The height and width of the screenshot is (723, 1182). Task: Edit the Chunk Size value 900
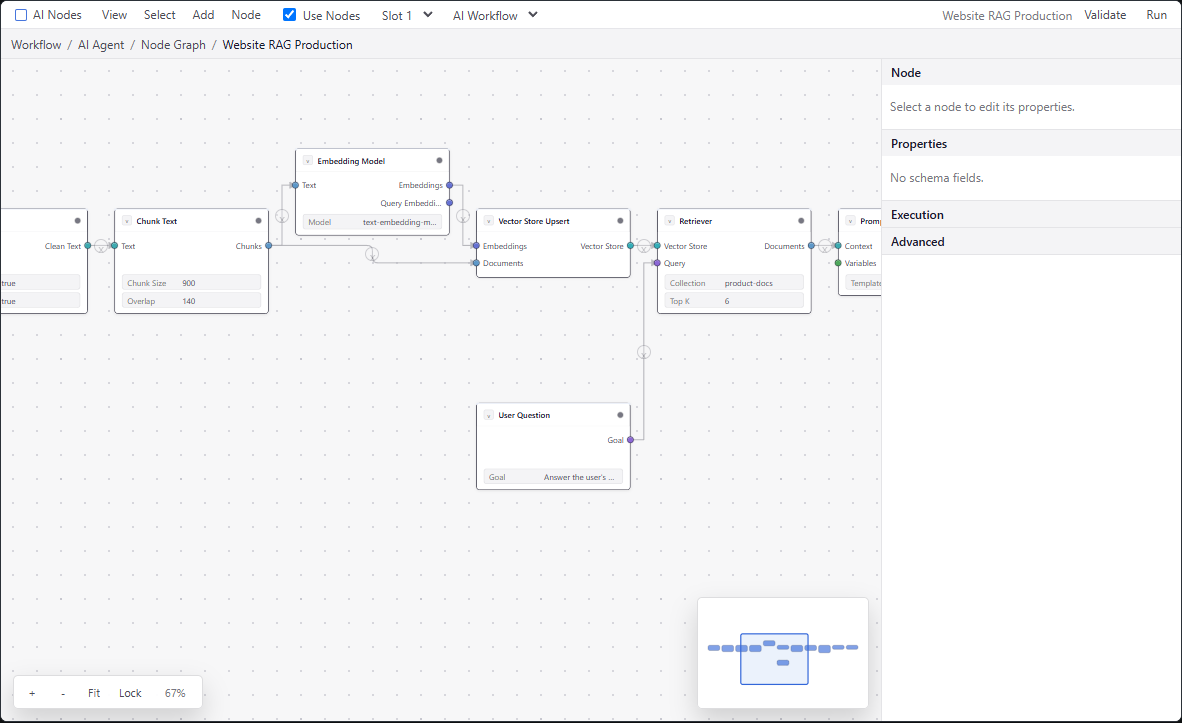pos(191,283)
